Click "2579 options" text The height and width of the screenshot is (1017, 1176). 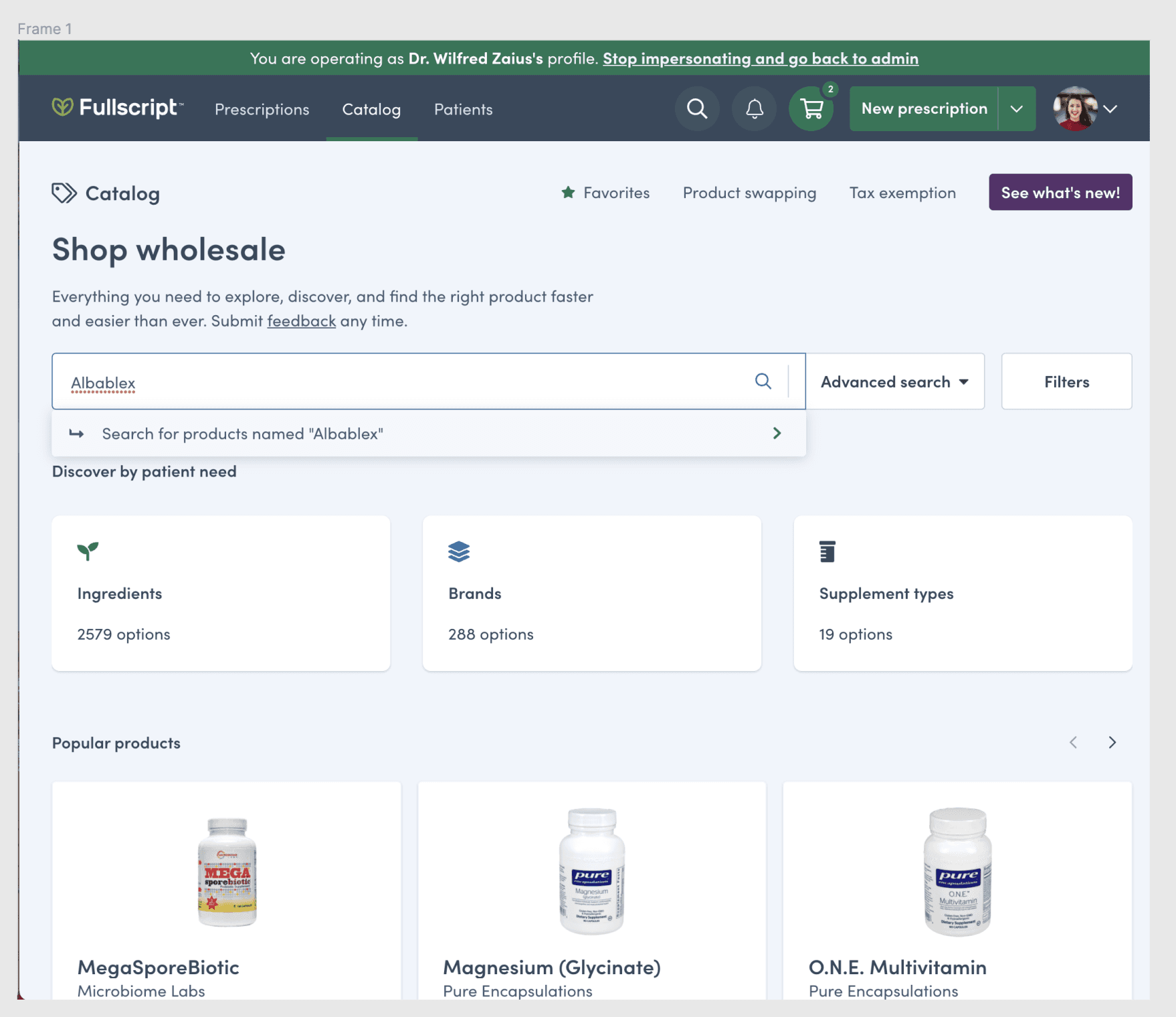tap(124, 634)
